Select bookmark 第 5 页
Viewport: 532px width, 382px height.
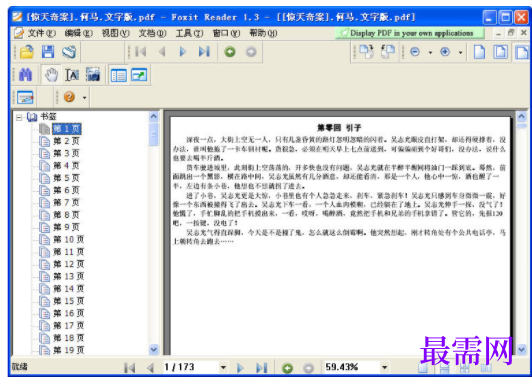(66, 178)
